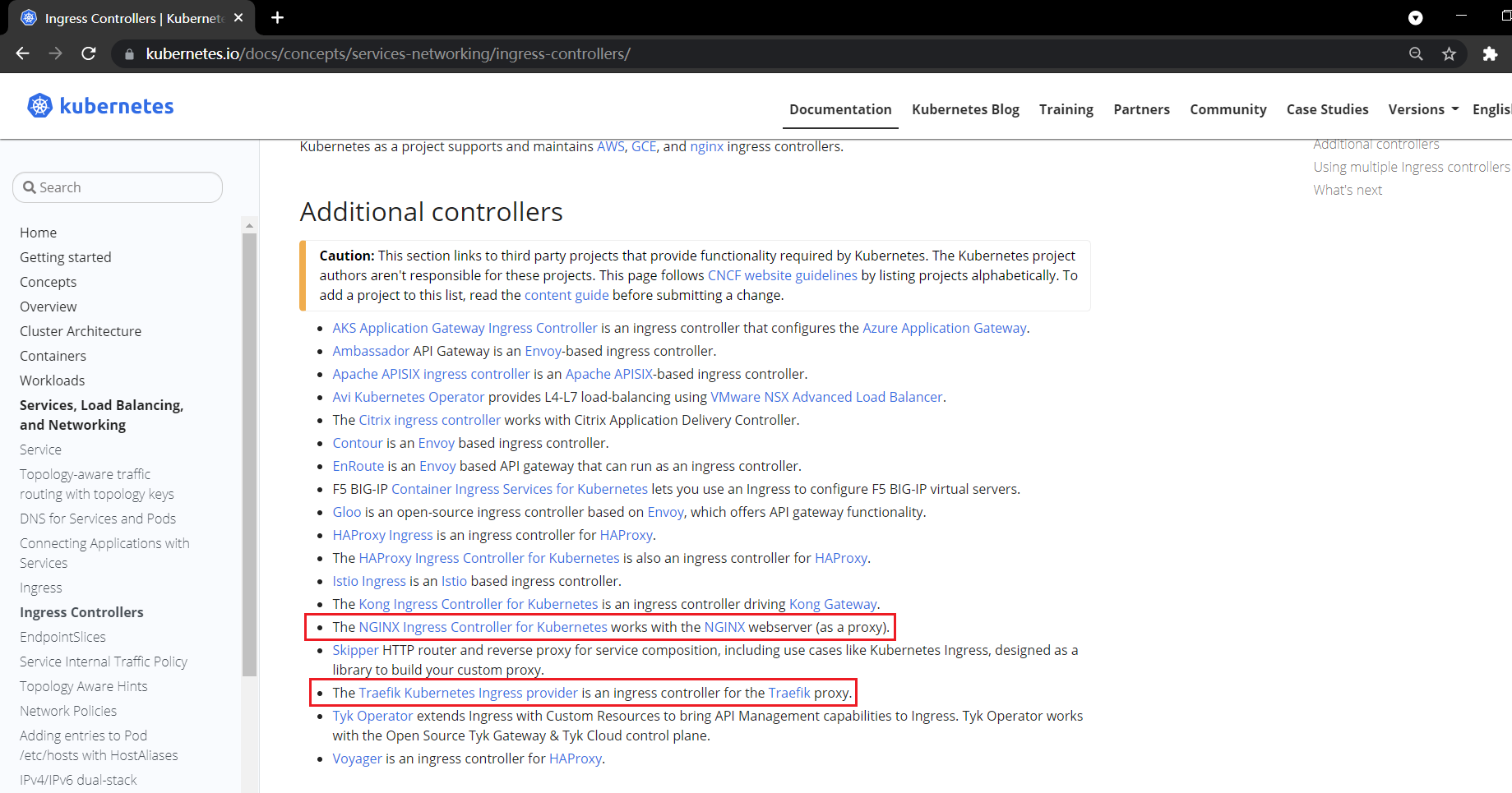Open Kong Ingress Controller for Kubernetes link

click(x=479, y=604)
